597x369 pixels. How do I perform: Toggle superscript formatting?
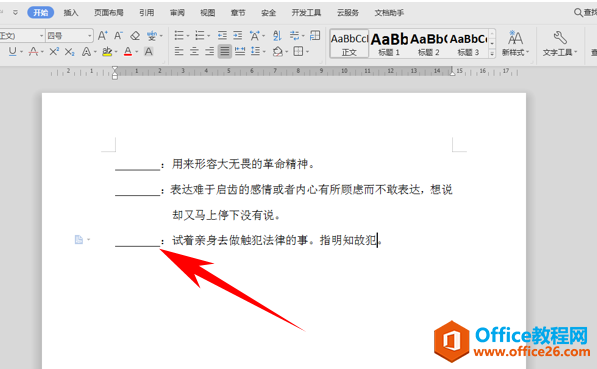coord(54,51)
